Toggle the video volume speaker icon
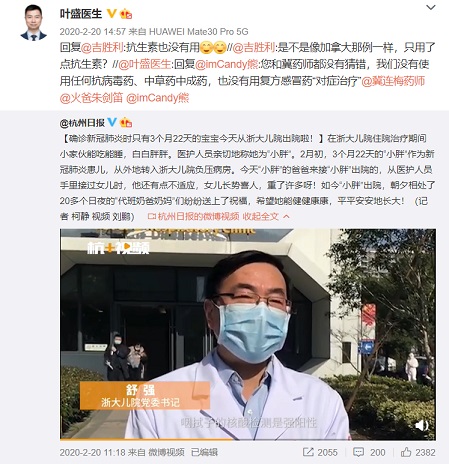 click(x=422, y=425)
